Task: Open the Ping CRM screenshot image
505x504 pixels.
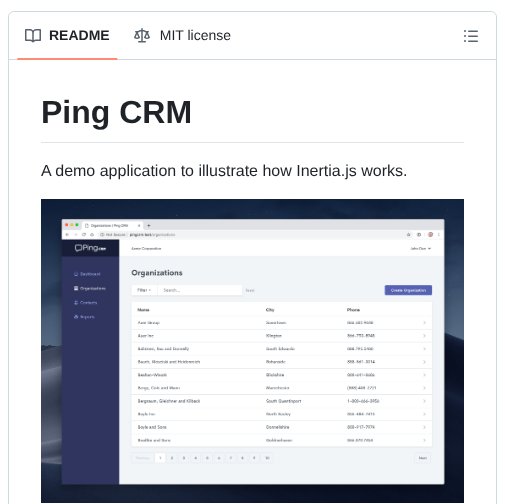Action: pyautogui.click(x=252, y=351)
